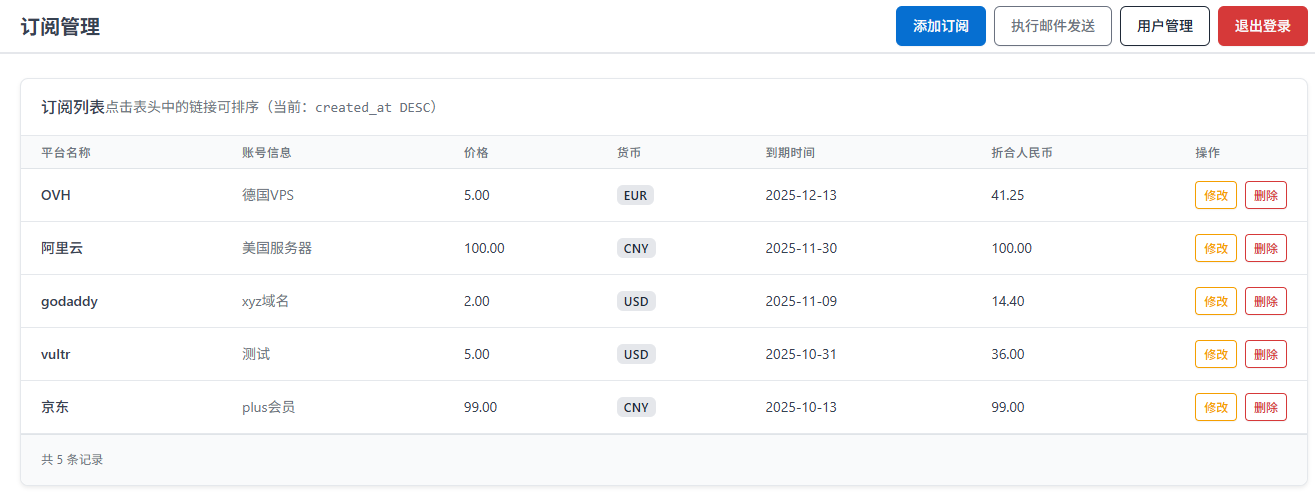
Task: Sort by 货币 column header
Action: pos(629,153)
